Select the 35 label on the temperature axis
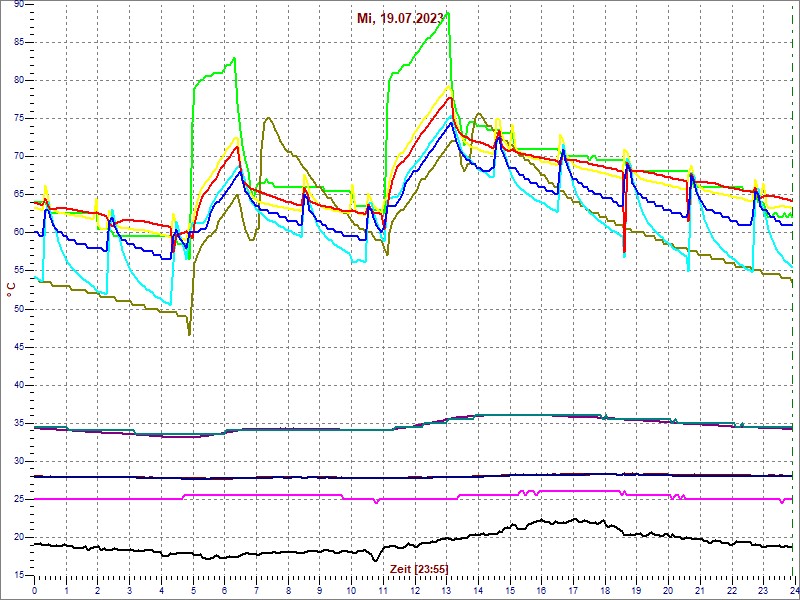 (x=18, y=423)
